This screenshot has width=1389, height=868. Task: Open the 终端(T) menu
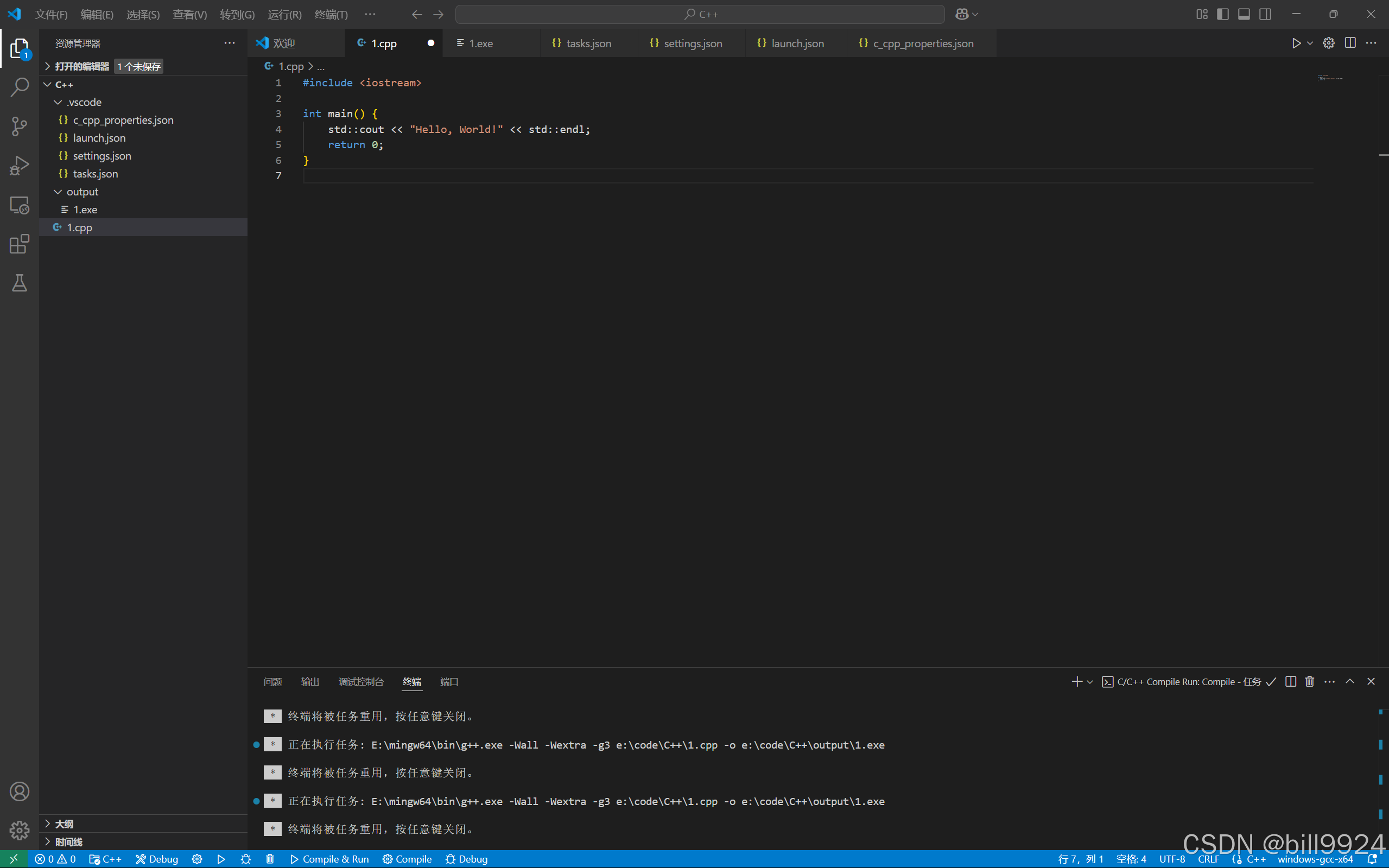[x=331, y=14]
